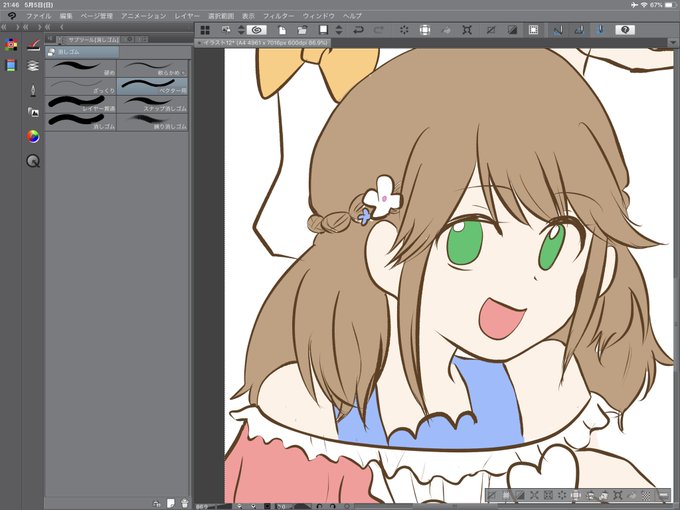The width and height of the screenshot is (680, 510).
Task: Open help with the question mark icon
Action: 625,30
